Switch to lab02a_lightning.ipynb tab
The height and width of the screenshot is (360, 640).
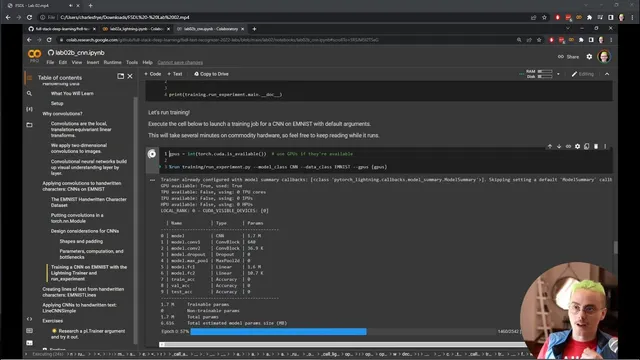[x=136, y=29]
